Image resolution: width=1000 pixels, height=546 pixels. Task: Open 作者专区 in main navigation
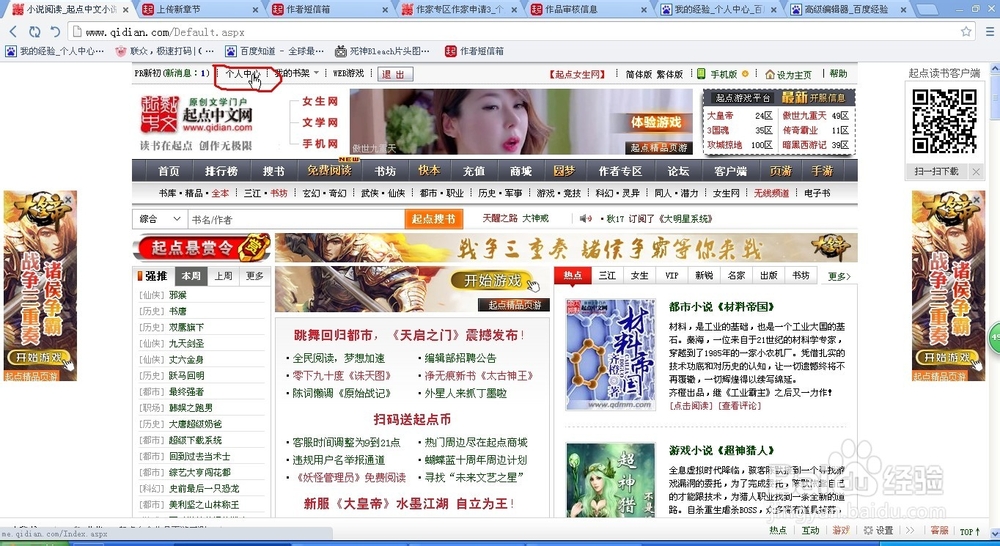pos(620,171)
